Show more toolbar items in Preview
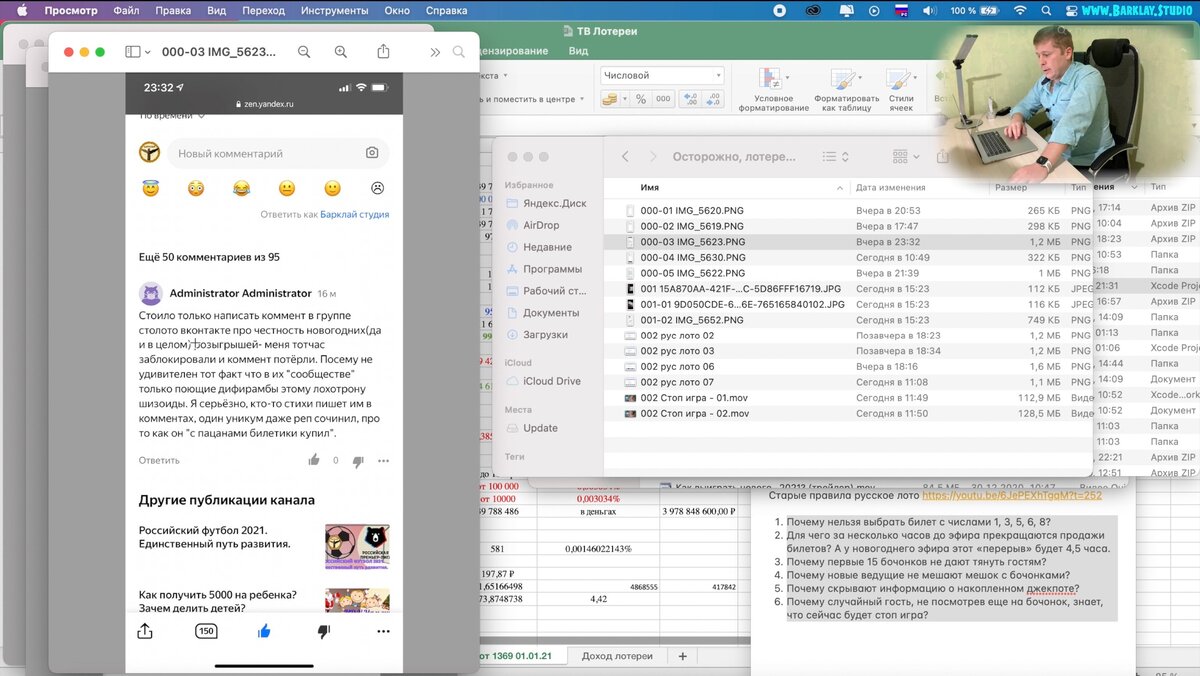1200x676 pixels. (x=435, y=52)
